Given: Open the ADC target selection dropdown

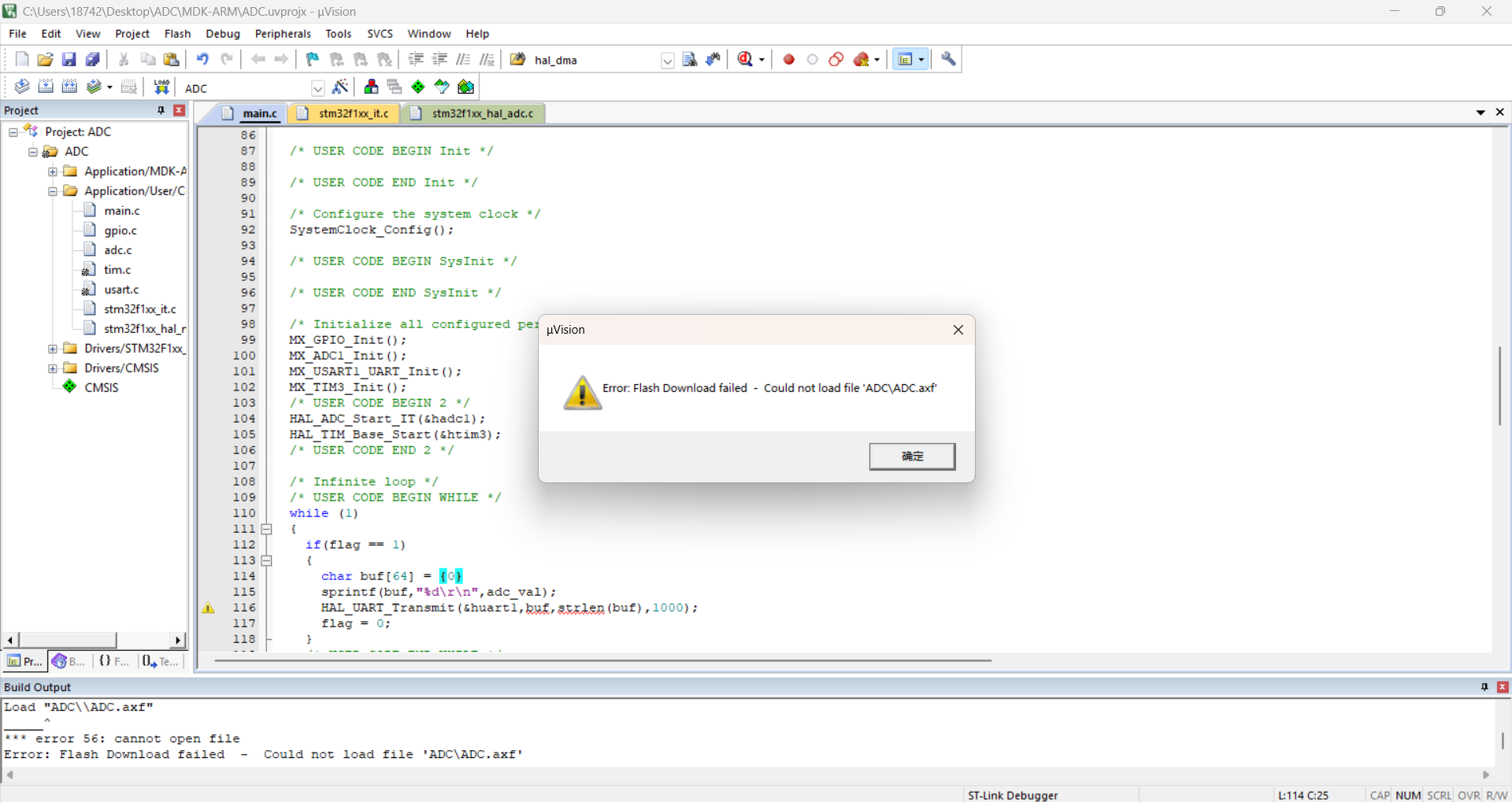Looking at the screenshot, I should pyautogui.click(x=317, y=88).
